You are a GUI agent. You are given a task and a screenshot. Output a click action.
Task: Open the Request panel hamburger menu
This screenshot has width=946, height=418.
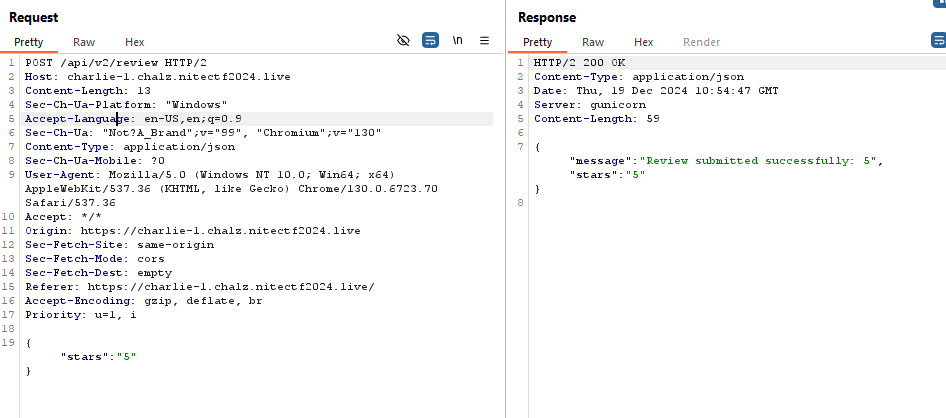(485, 41)
